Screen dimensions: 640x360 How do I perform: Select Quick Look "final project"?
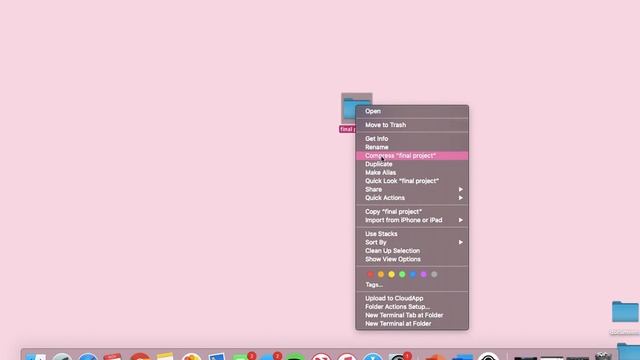pyautogui.click(x=412, y=181)
